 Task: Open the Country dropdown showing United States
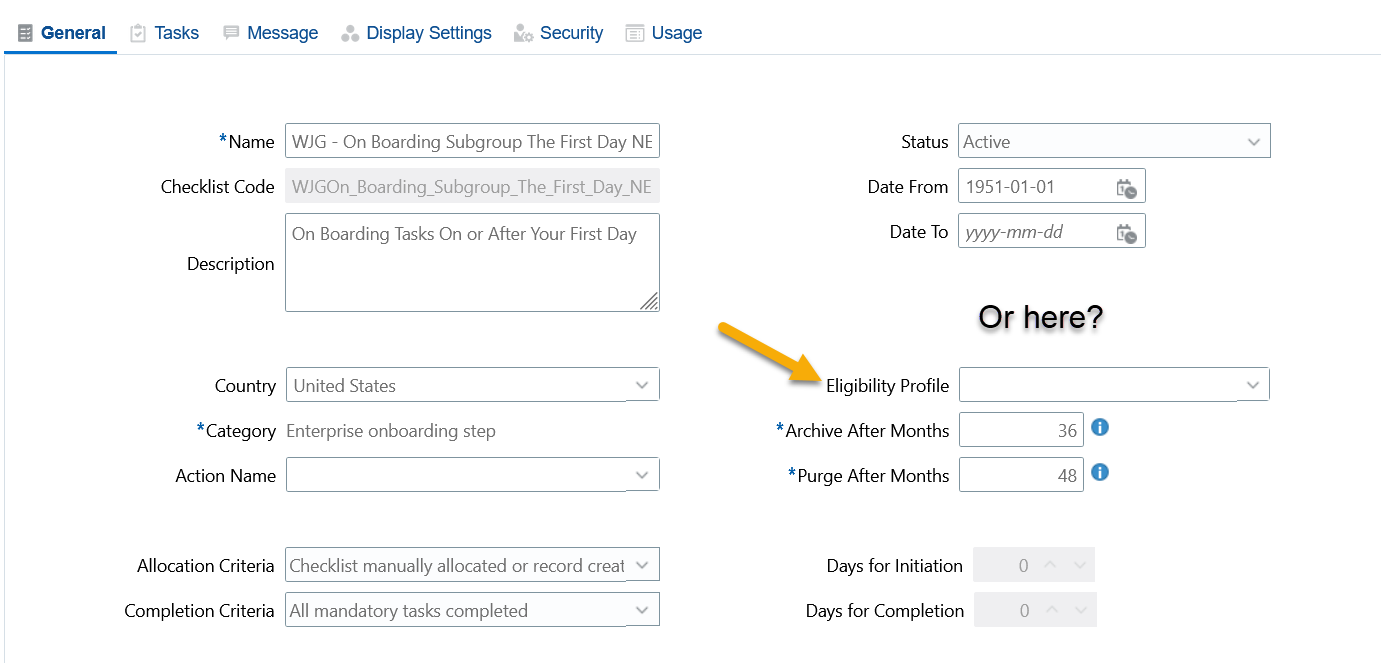[472, 385]
